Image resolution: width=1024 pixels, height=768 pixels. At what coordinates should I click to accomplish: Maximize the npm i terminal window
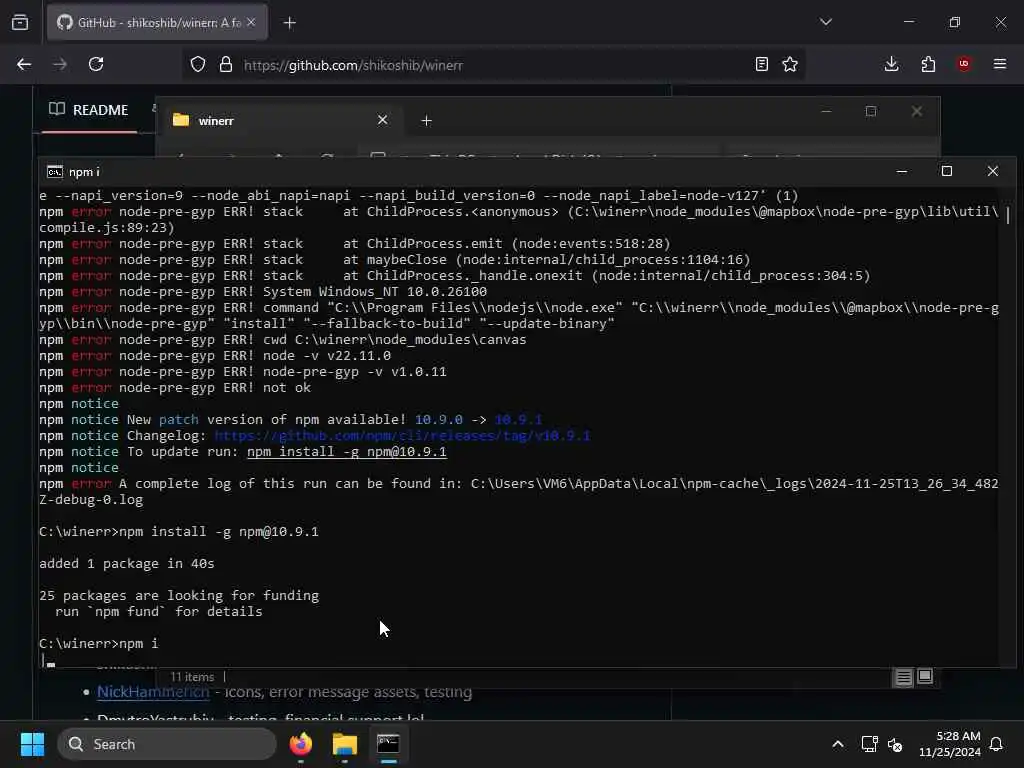tap(947, 171)
